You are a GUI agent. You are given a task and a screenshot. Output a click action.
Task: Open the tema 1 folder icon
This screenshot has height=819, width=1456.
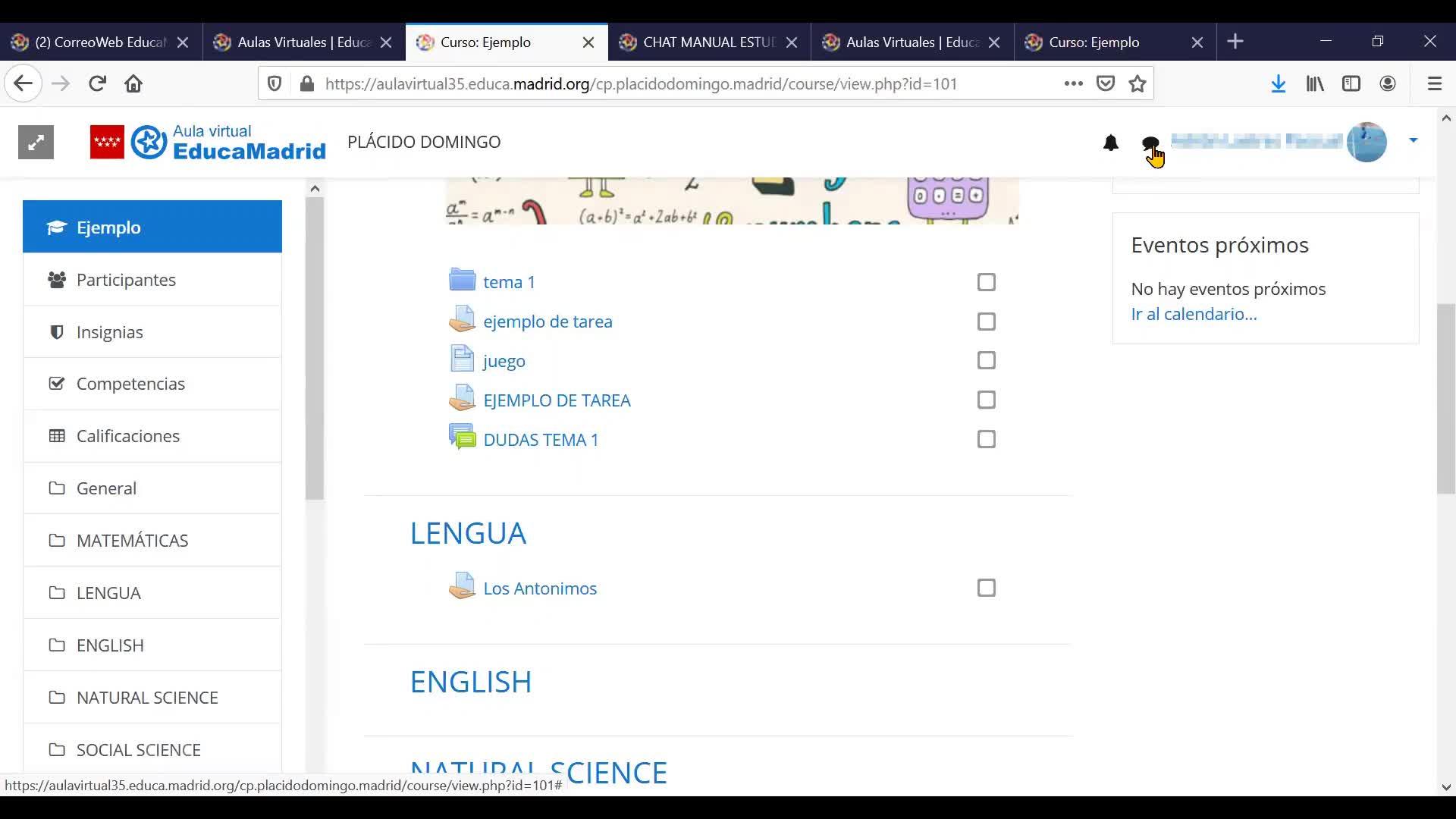(x=462, y=281)
